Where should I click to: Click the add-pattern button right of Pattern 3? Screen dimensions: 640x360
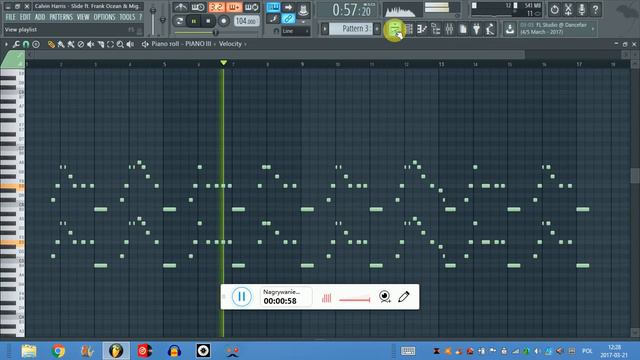377,29
